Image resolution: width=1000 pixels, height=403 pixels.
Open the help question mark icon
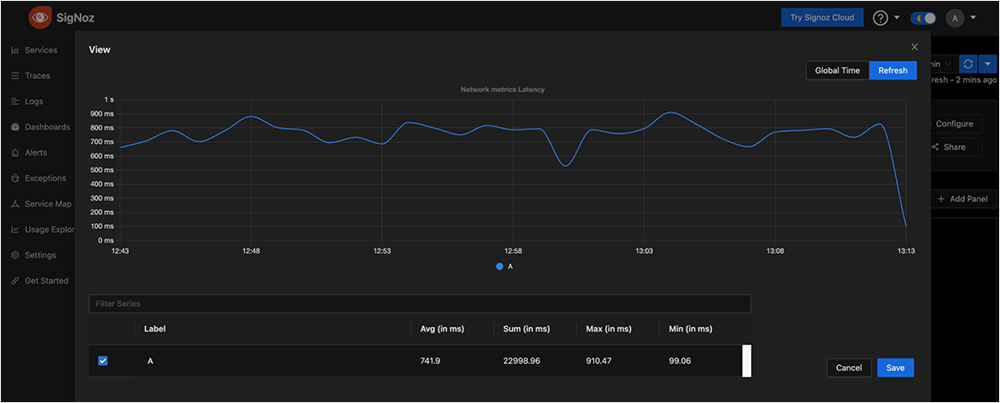880,18
